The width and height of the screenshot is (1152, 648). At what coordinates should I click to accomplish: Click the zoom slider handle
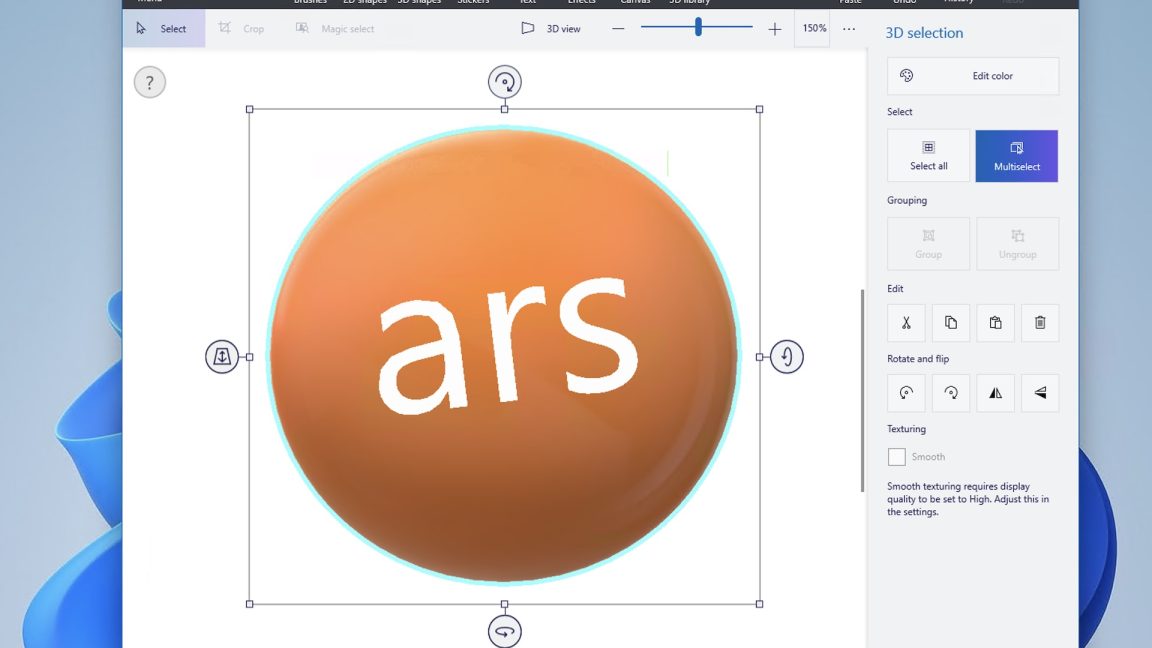tap(698, 28)
